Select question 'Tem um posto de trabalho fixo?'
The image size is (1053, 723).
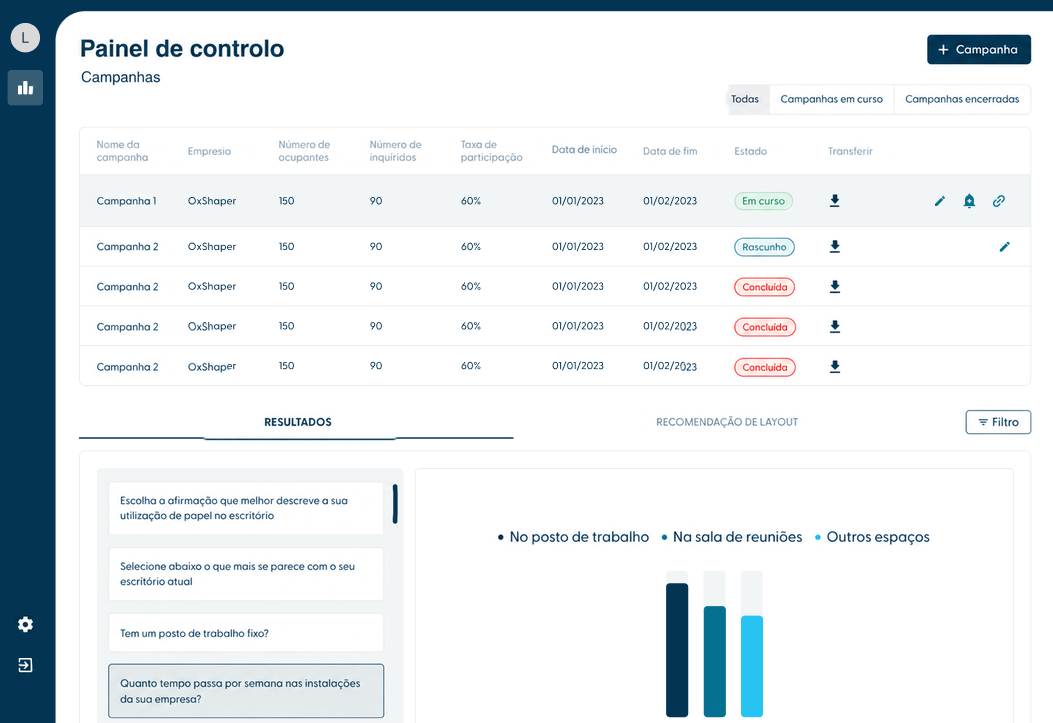[246, 633]
